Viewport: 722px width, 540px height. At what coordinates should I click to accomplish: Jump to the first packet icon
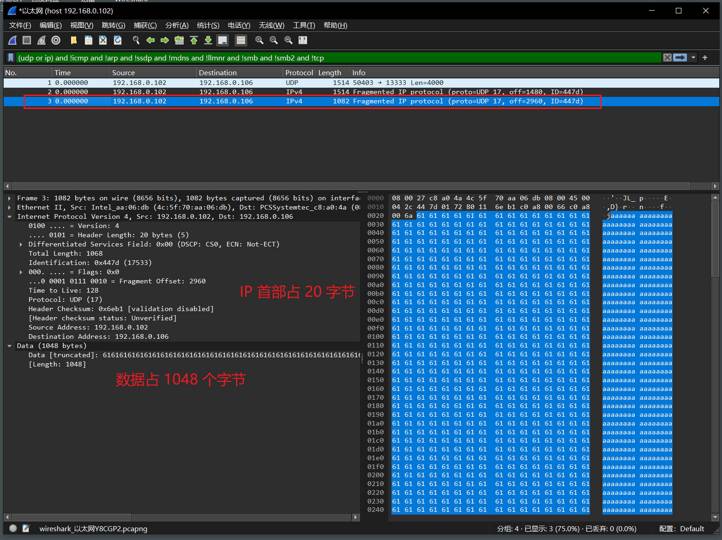[194, 41]
